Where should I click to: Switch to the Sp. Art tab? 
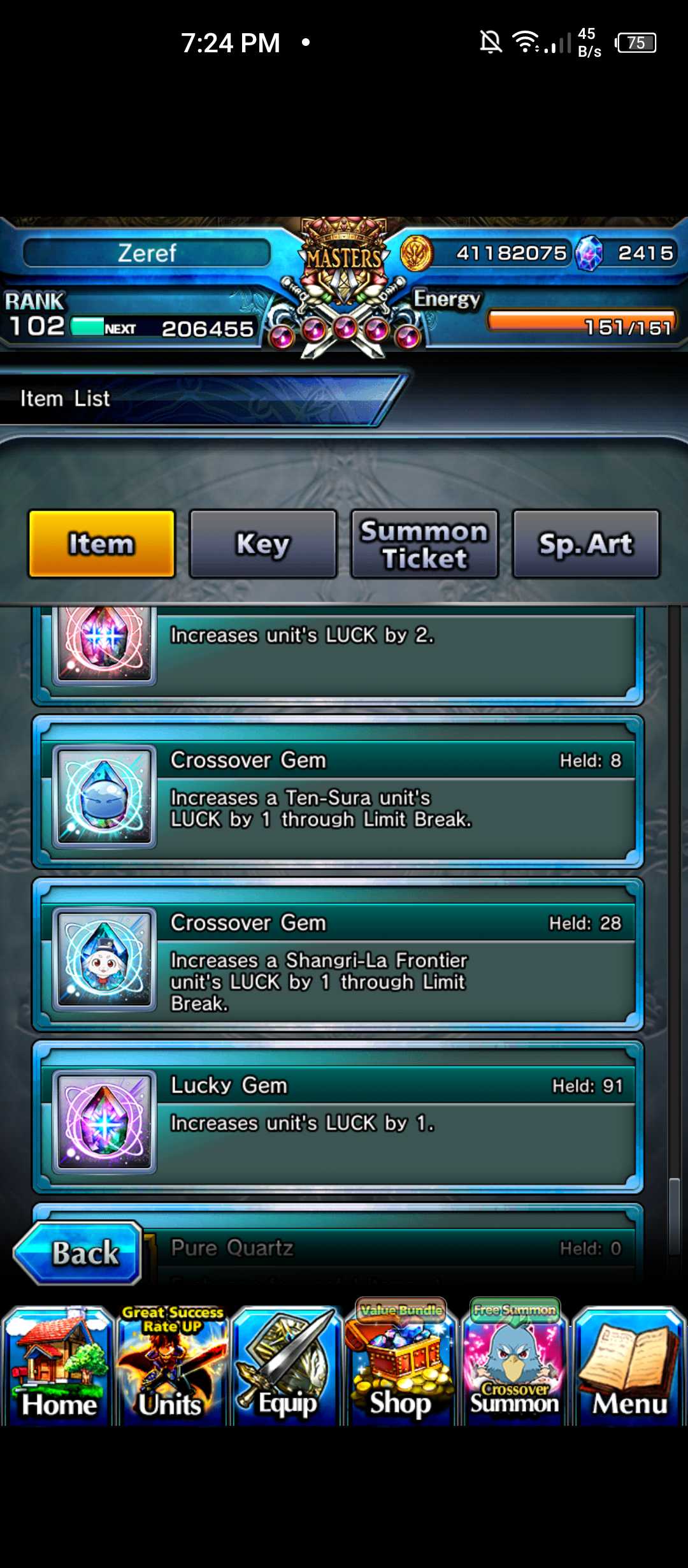(x=586, y=544)
